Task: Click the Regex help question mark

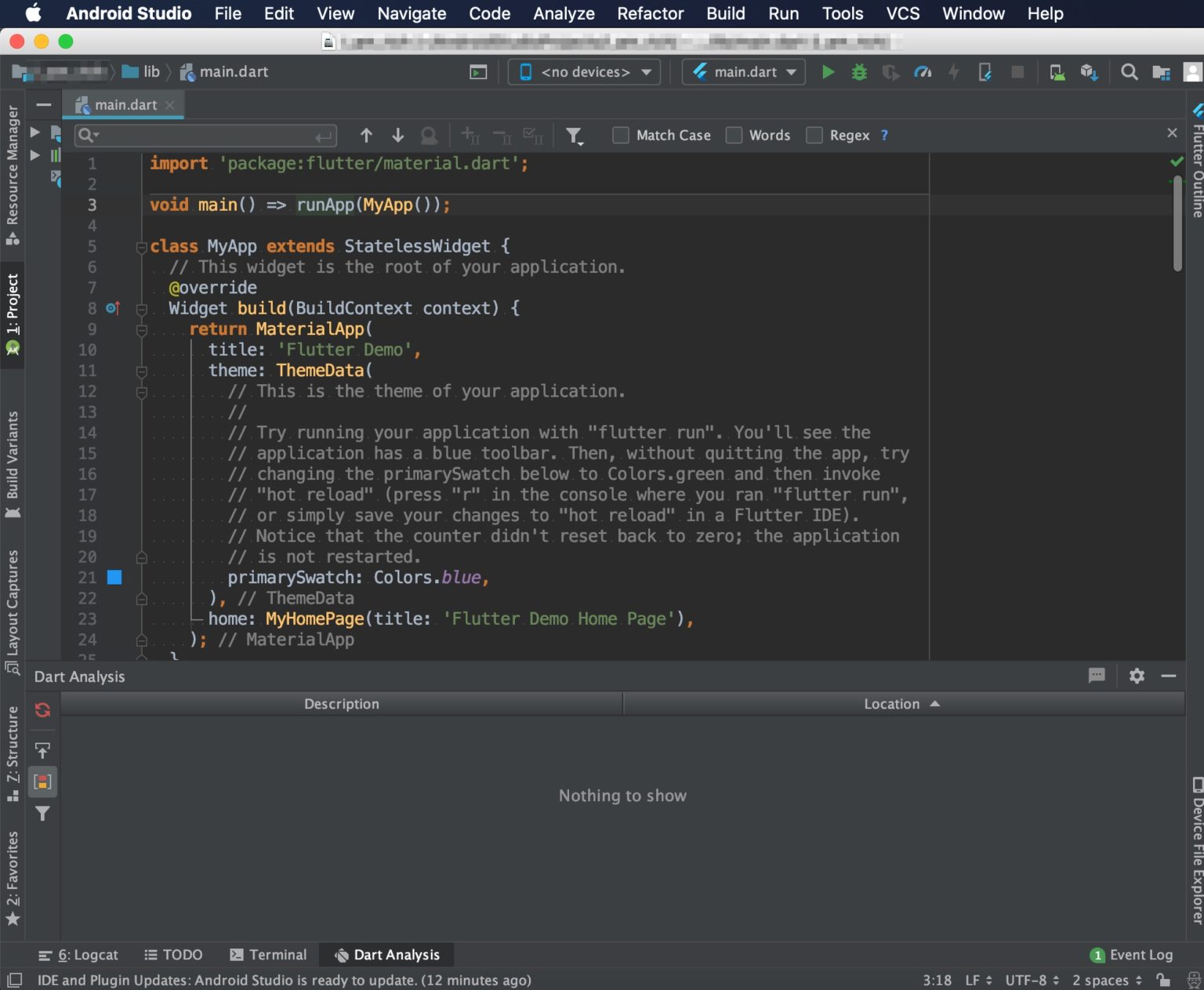Action: coord(884,135)
